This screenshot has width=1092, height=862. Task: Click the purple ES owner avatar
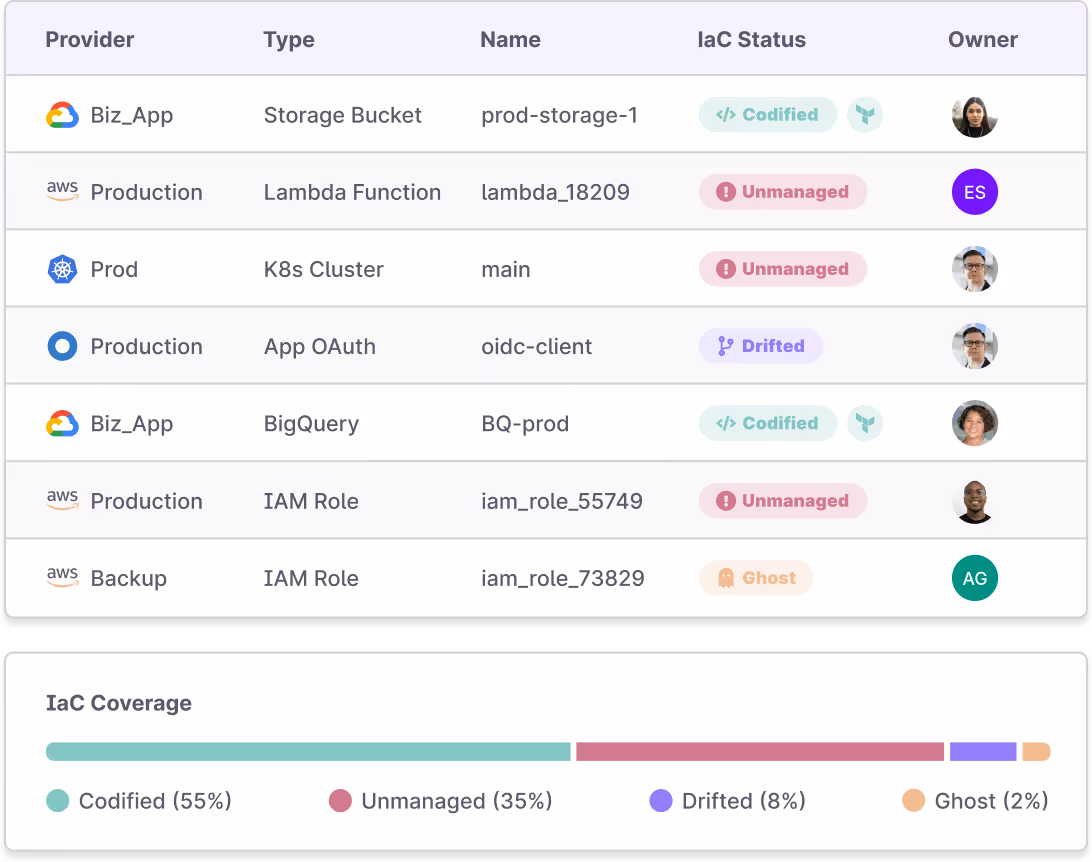click(975, 192)
